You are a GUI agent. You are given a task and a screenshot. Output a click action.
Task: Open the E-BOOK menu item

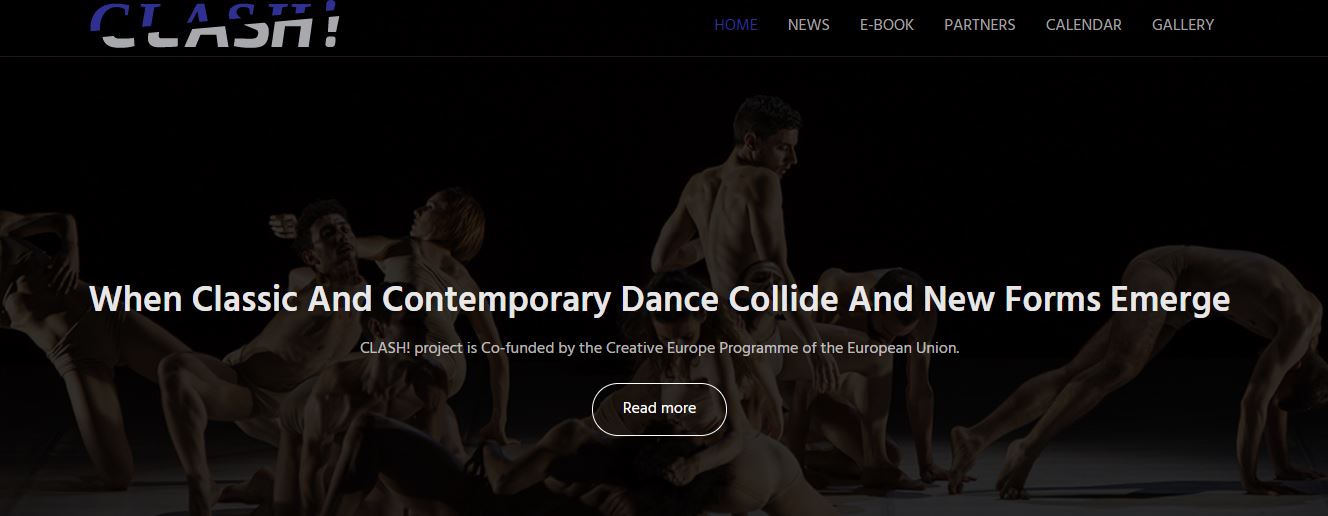pyautogui.click(x=886, y=25)
